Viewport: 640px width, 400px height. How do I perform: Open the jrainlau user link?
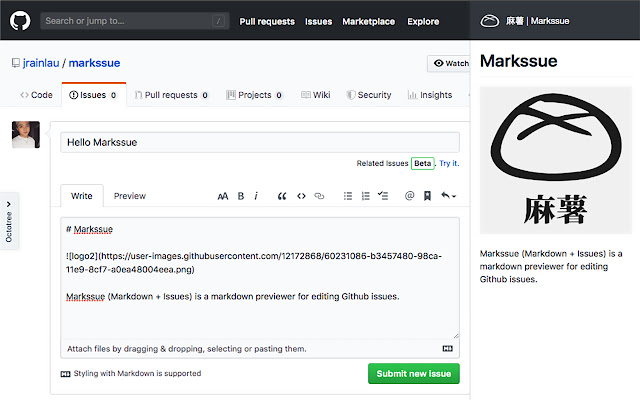(41, 63)
